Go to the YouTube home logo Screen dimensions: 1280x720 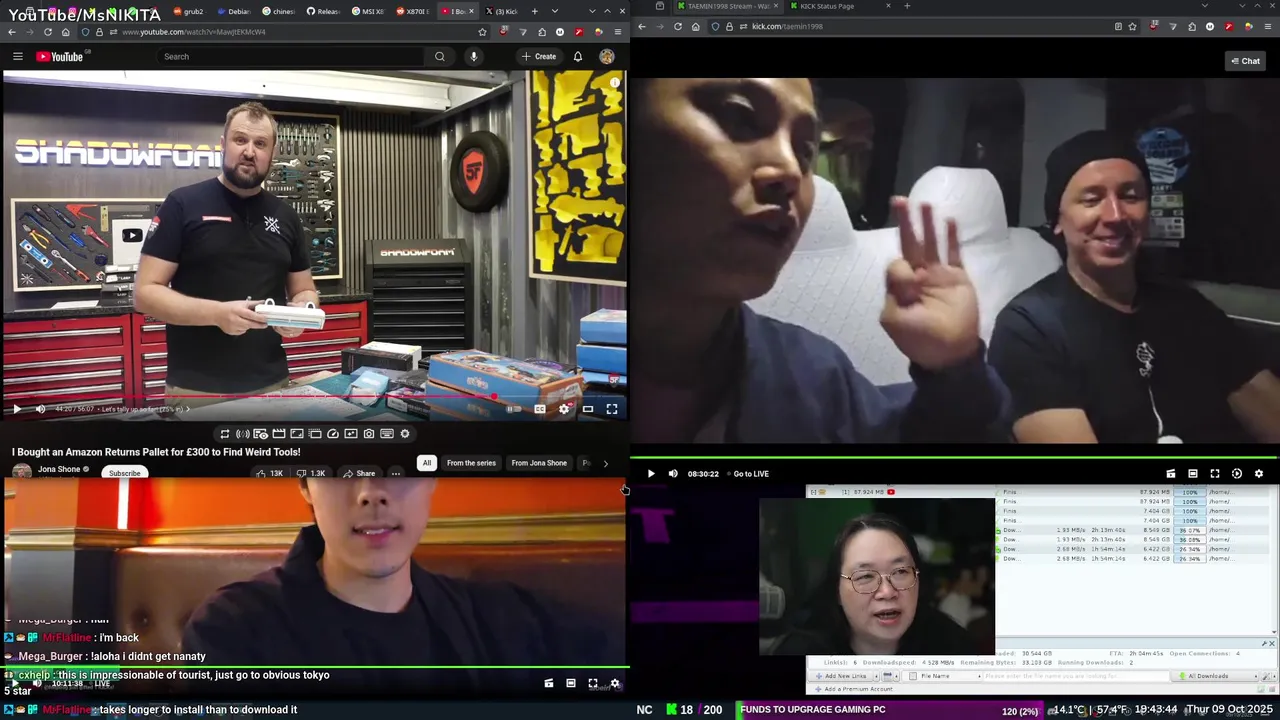click(x=60, y=56)
